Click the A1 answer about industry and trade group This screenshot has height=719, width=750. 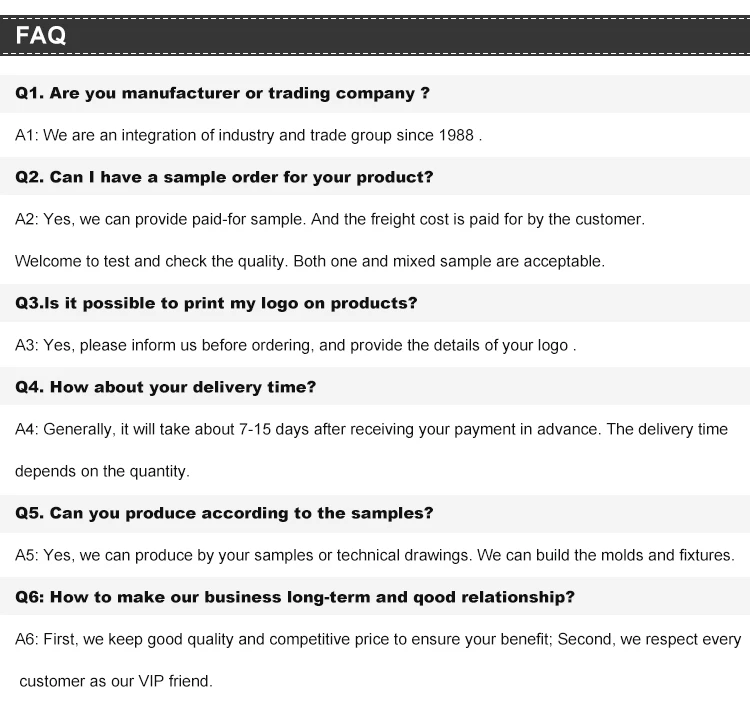click(249, 135)
